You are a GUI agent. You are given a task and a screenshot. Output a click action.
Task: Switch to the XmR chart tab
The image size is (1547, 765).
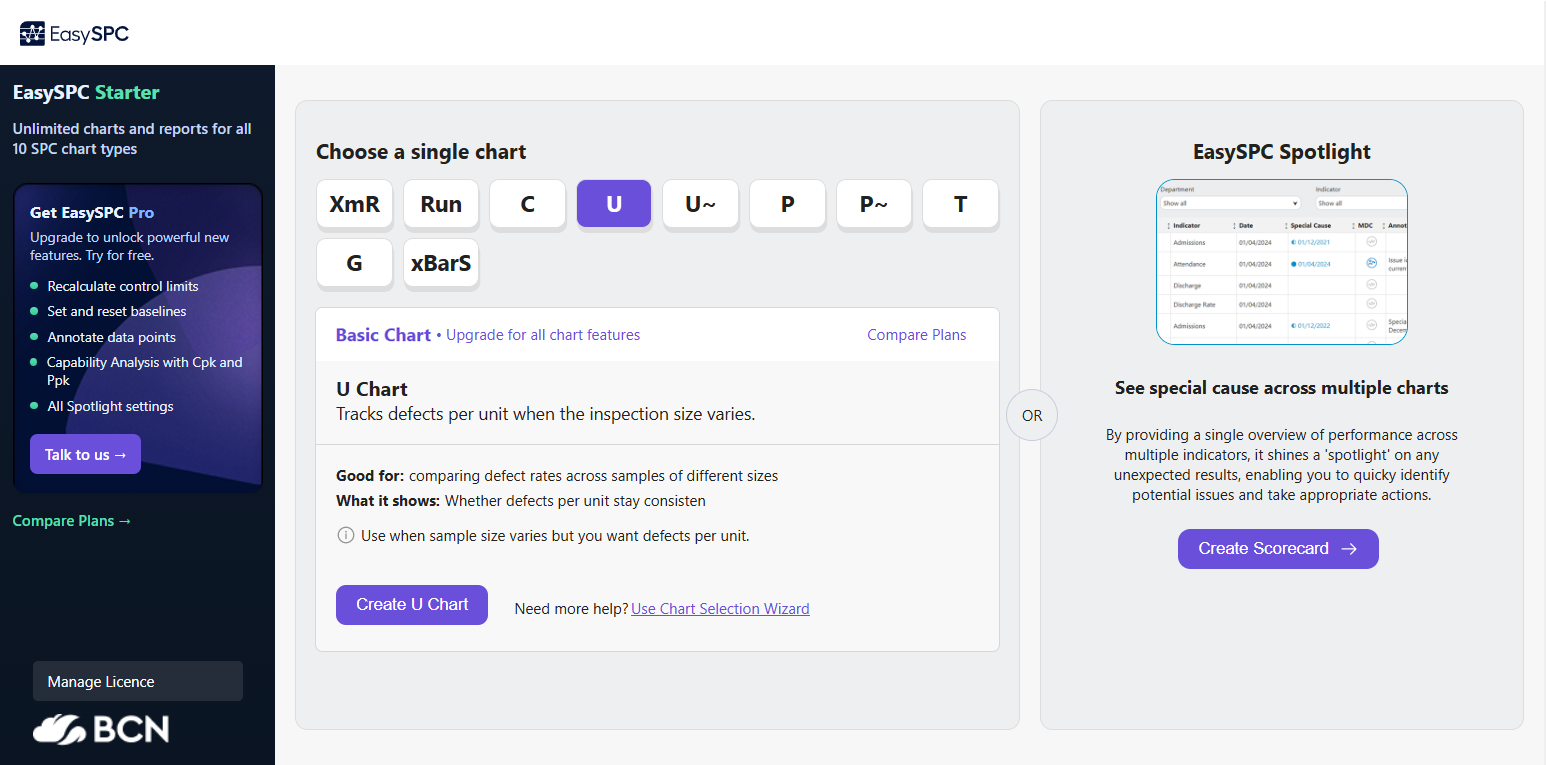click(x=354, y=203)
